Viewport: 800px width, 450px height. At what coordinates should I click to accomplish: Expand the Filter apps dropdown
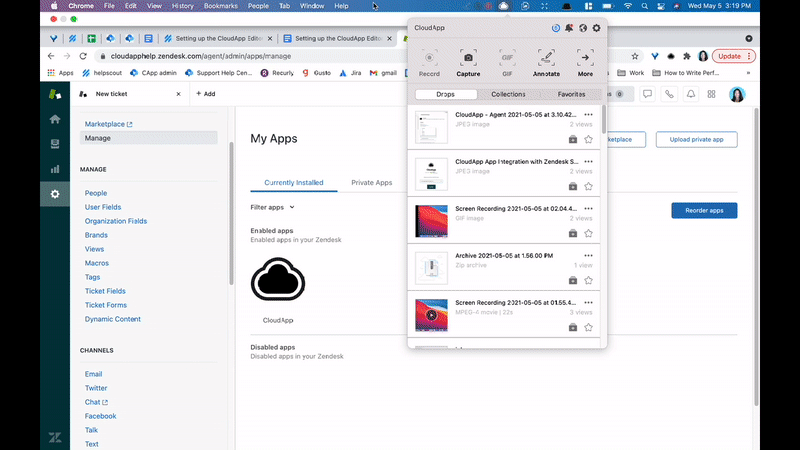[272, 207]
